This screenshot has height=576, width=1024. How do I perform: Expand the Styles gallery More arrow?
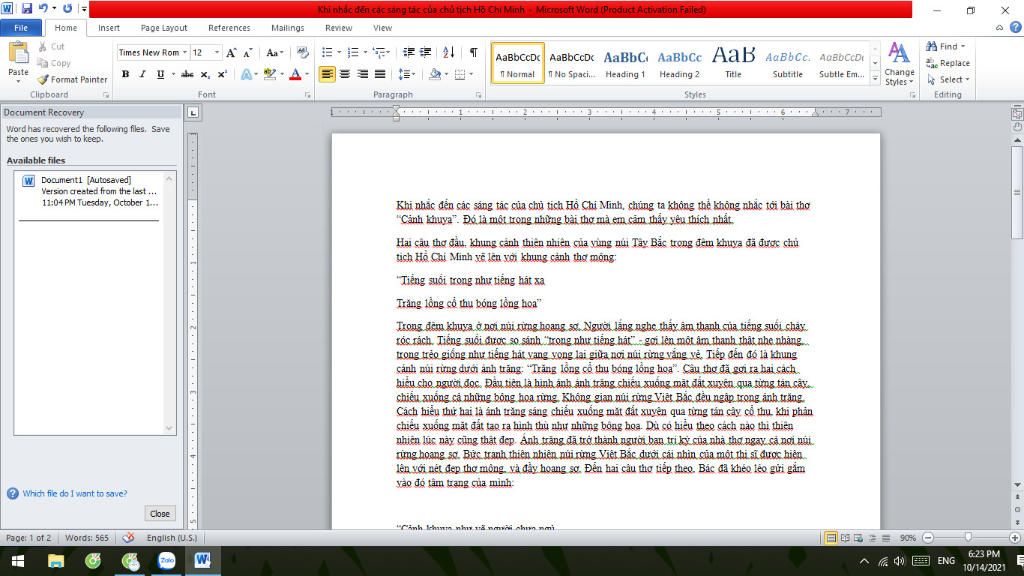(875, 78)
